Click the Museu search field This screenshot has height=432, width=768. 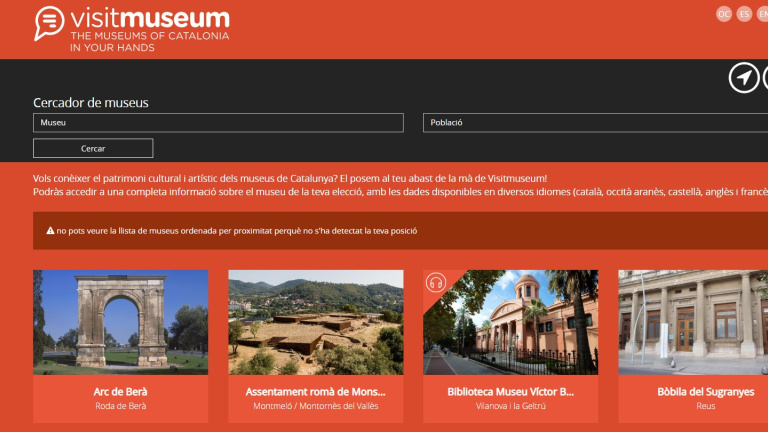[218, 123]
